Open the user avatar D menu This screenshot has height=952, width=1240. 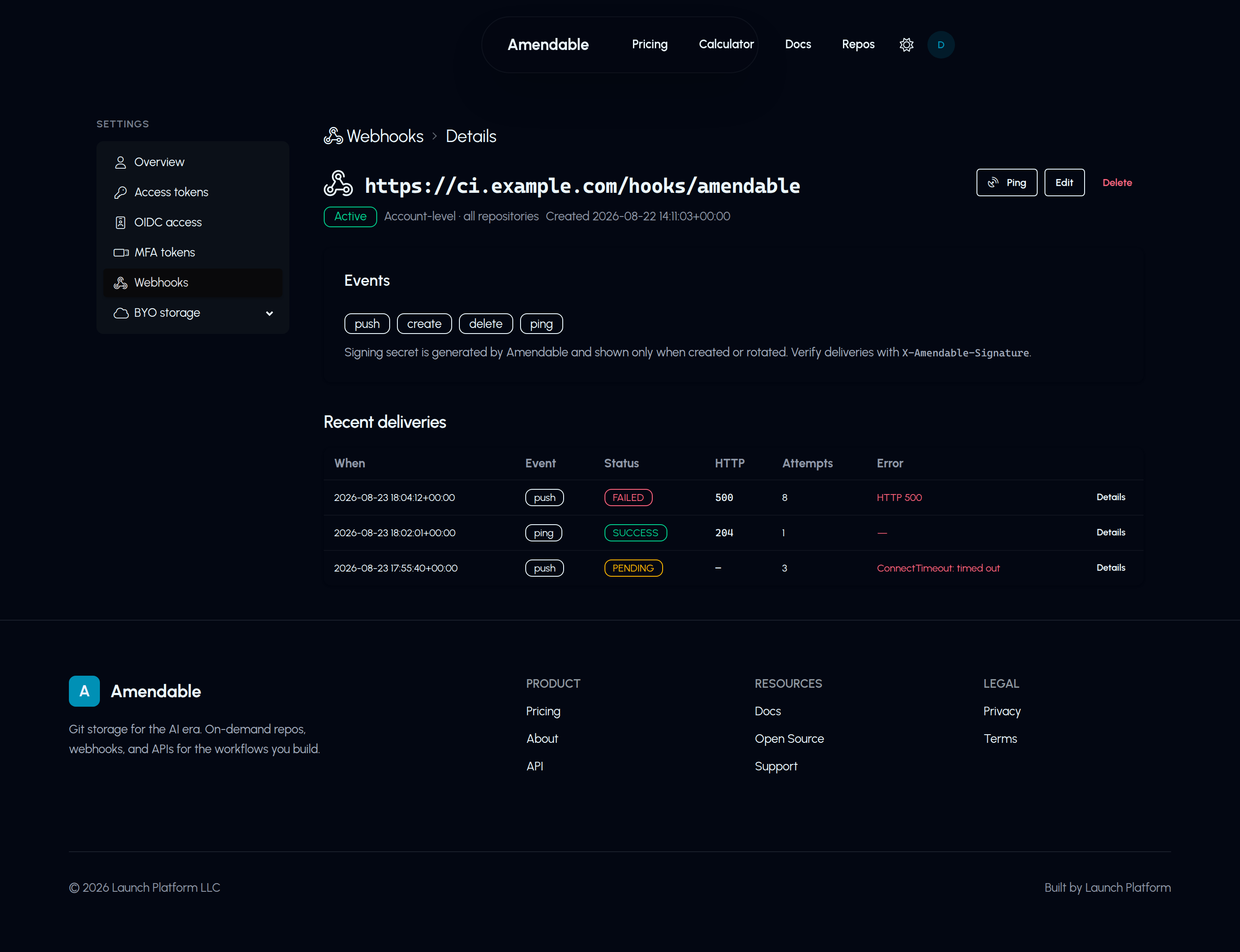pos(941,45)
